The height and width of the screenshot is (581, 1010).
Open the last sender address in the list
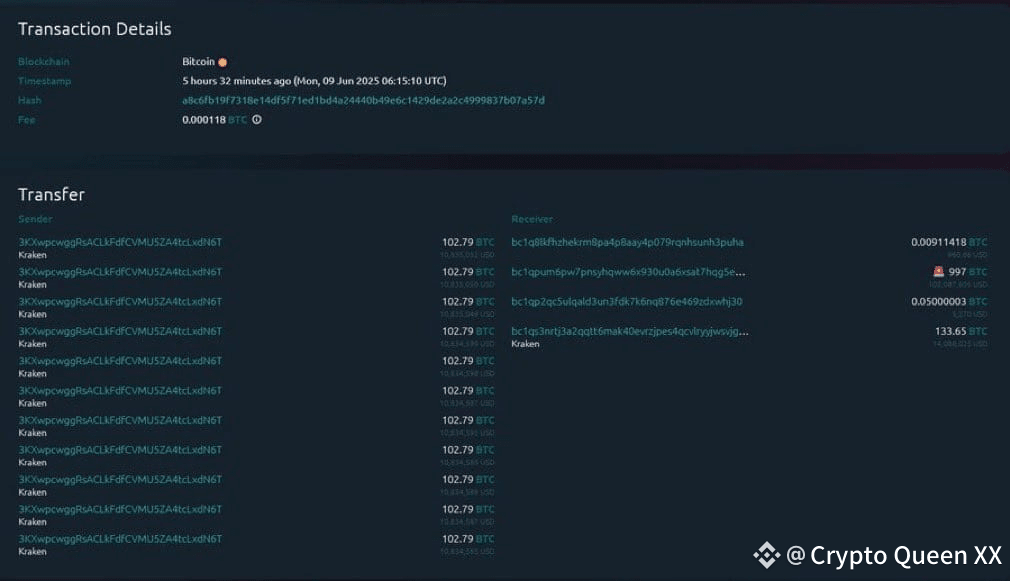pyautogui.click(x=120, y=538)
